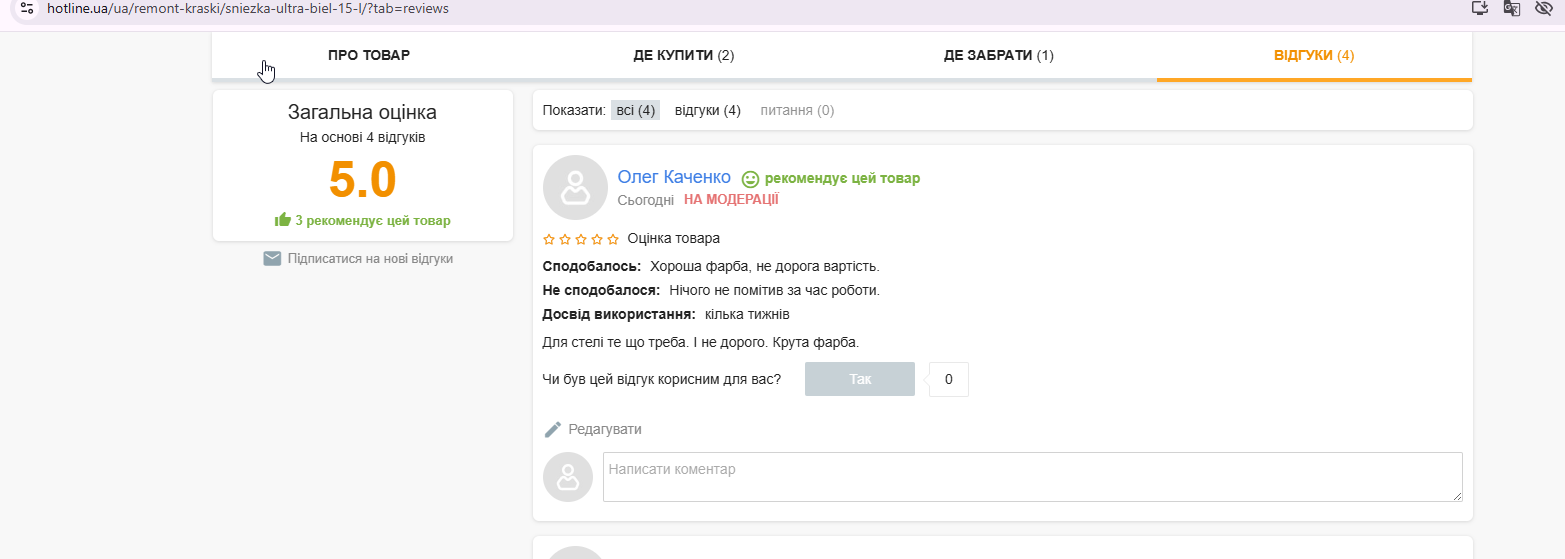Click the browser address bar URL

tap(248, 8)
